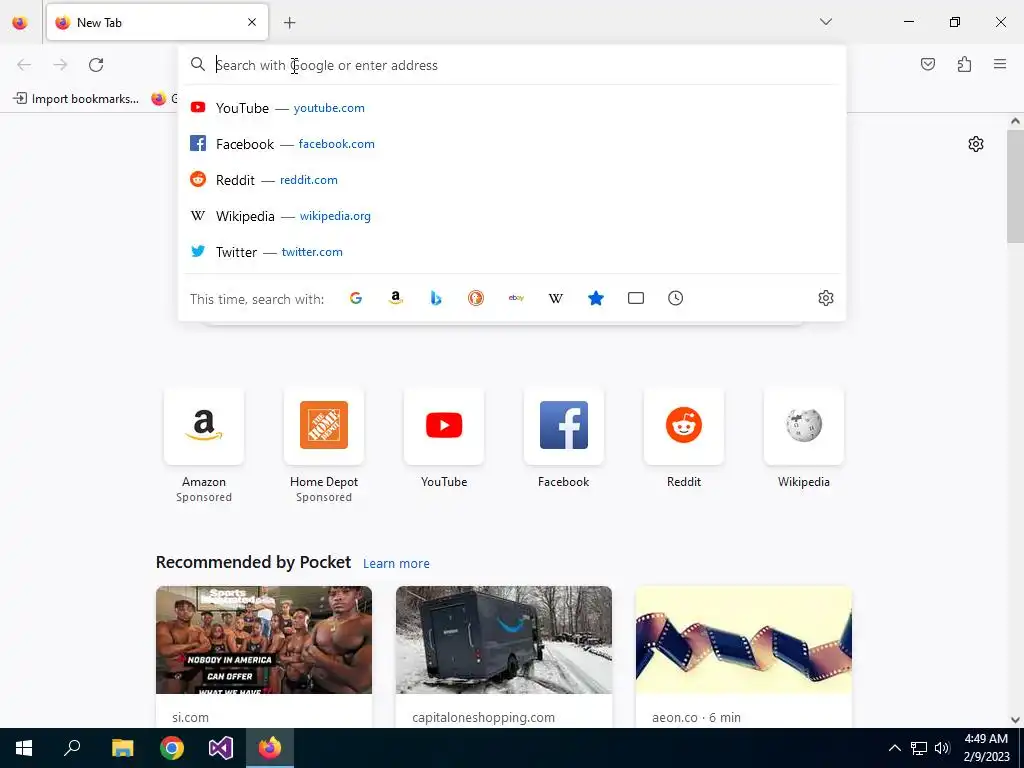Search this time with Bing icon
Image resolution: width=1024 pixels, height=768 pixels.
436,298
